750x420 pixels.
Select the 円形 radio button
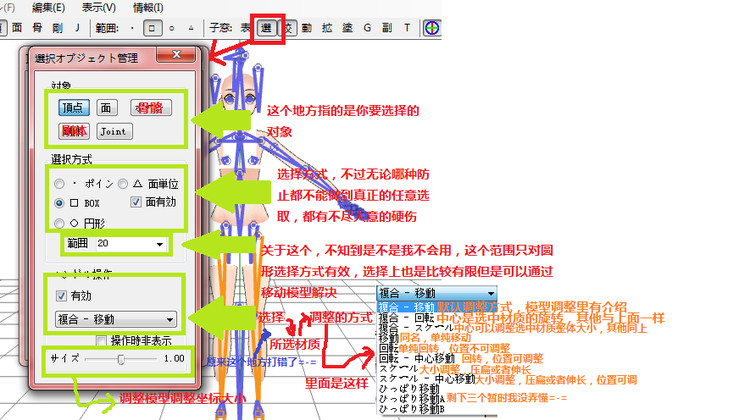(59, 223)
